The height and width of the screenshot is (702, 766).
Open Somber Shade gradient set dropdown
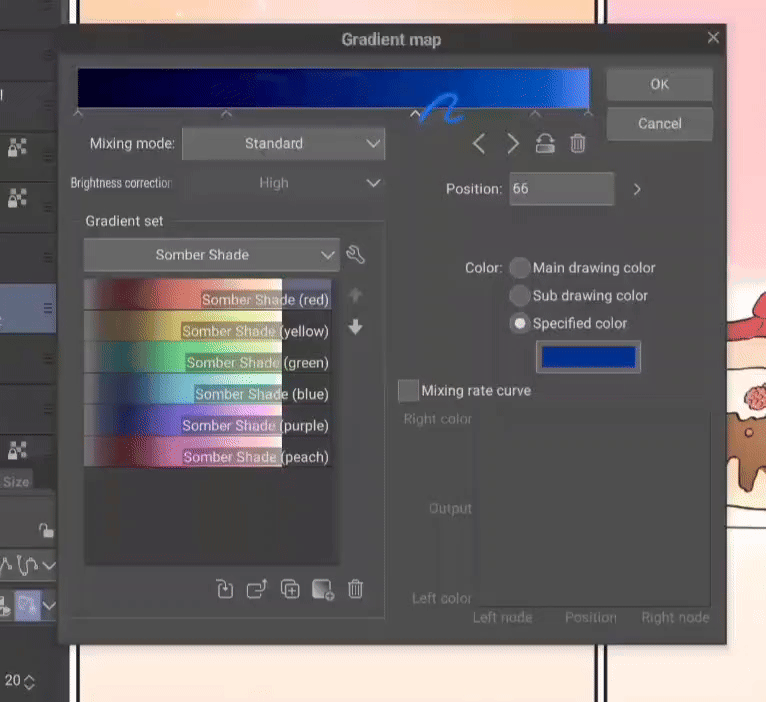pos(212,255)
